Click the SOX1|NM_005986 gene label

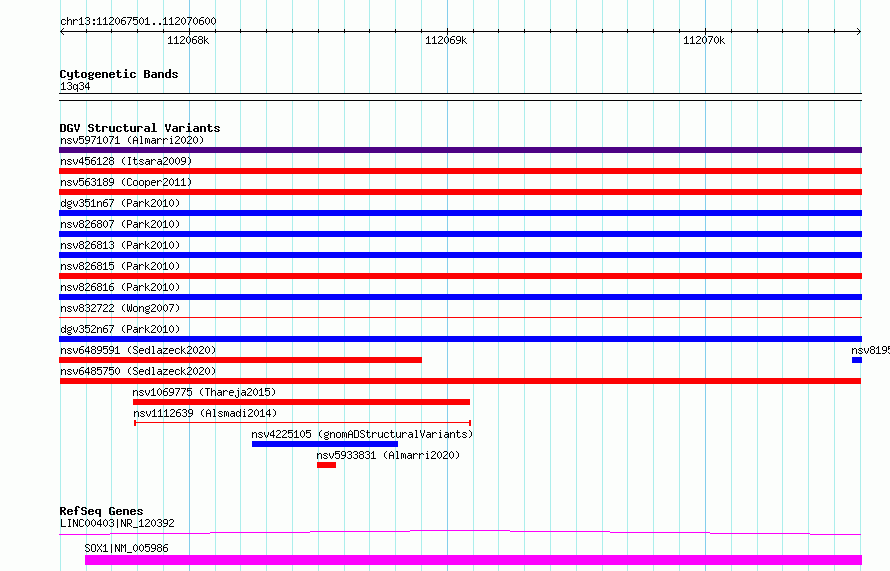[x=126, y=548]
